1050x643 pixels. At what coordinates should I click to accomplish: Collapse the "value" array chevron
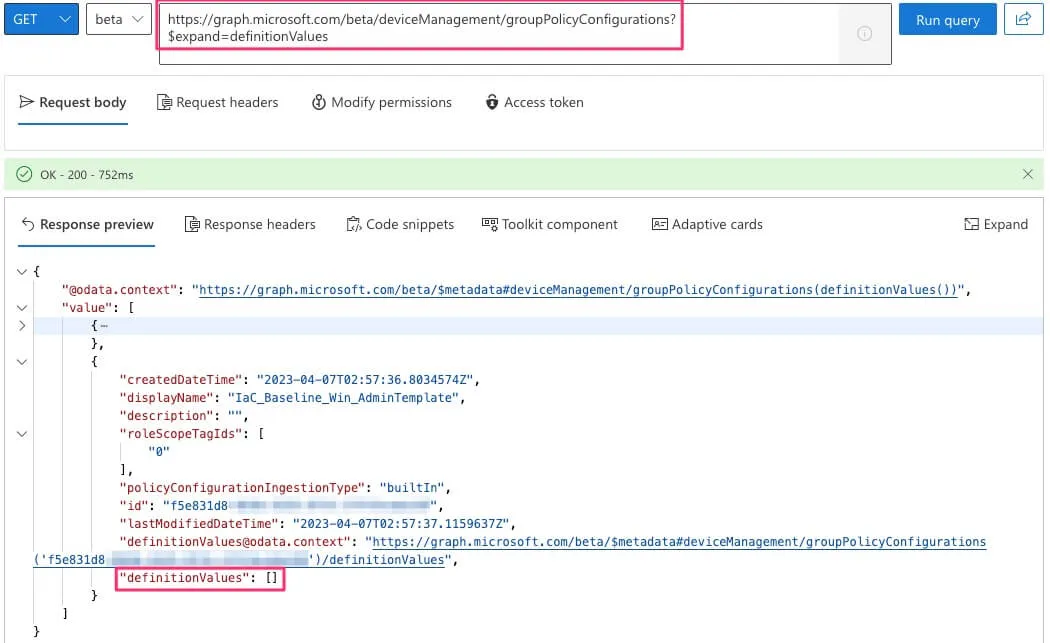click(x=21, y=307)
